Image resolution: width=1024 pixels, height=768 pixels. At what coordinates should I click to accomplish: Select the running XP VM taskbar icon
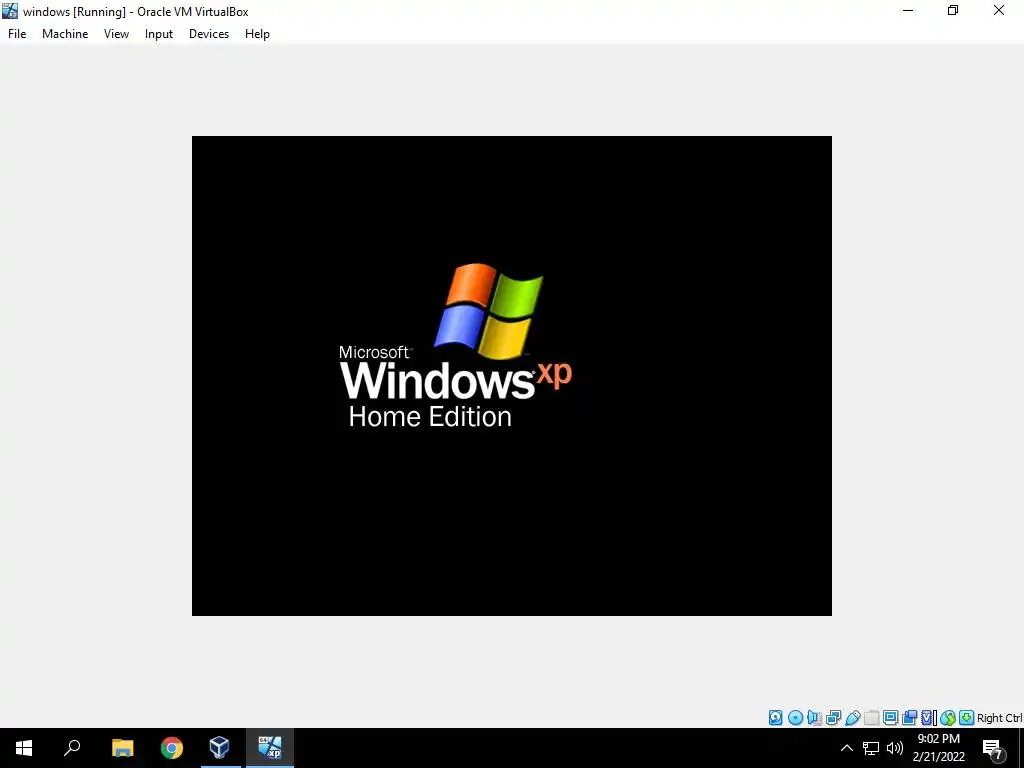(x=270, y=748)
